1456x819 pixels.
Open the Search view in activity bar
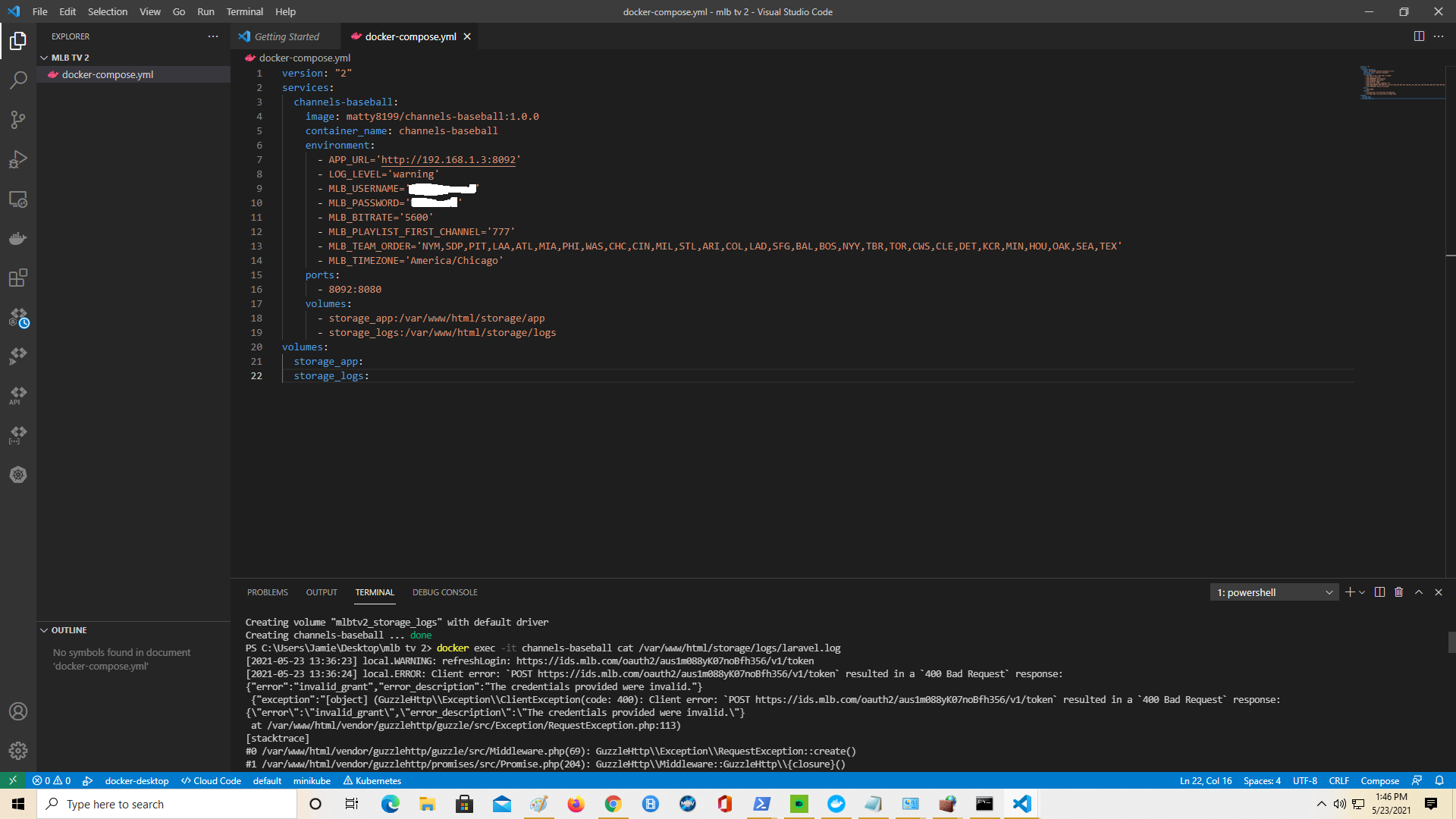coord(18,80)
